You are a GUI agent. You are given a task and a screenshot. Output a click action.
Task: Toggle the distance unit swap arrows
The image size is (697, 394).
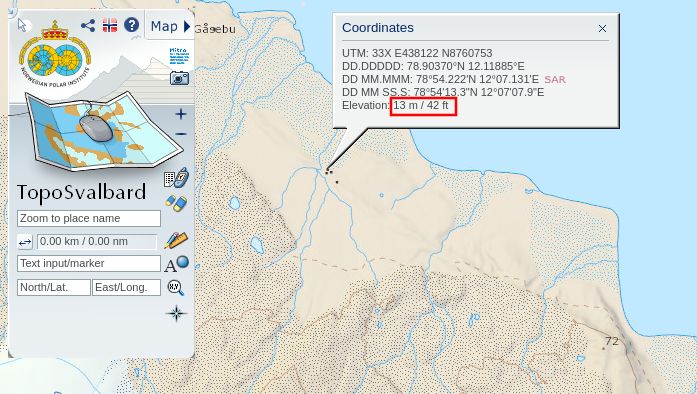coord(25,242)
